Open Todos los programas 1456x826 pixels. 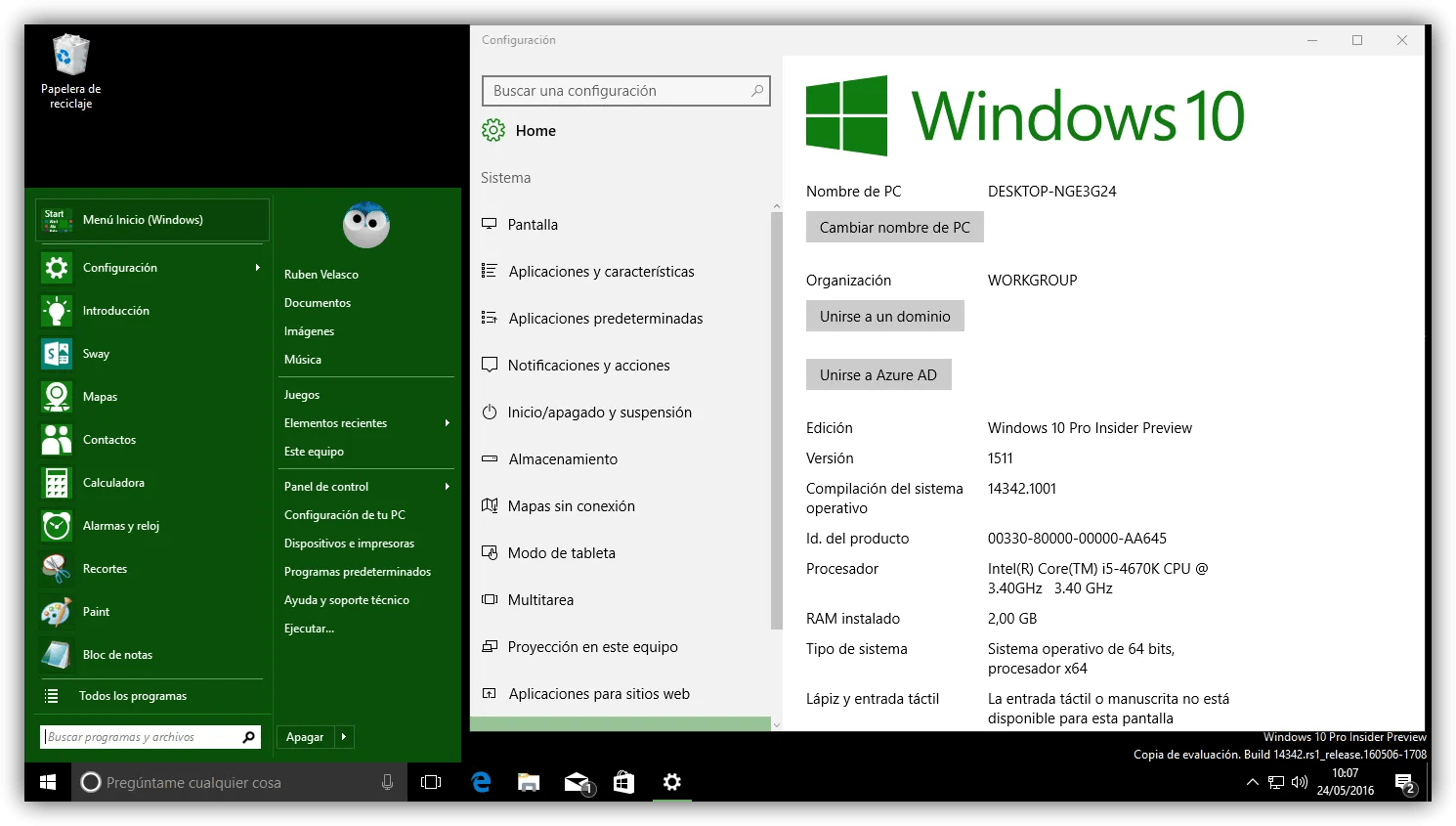(x=133, y=695)
